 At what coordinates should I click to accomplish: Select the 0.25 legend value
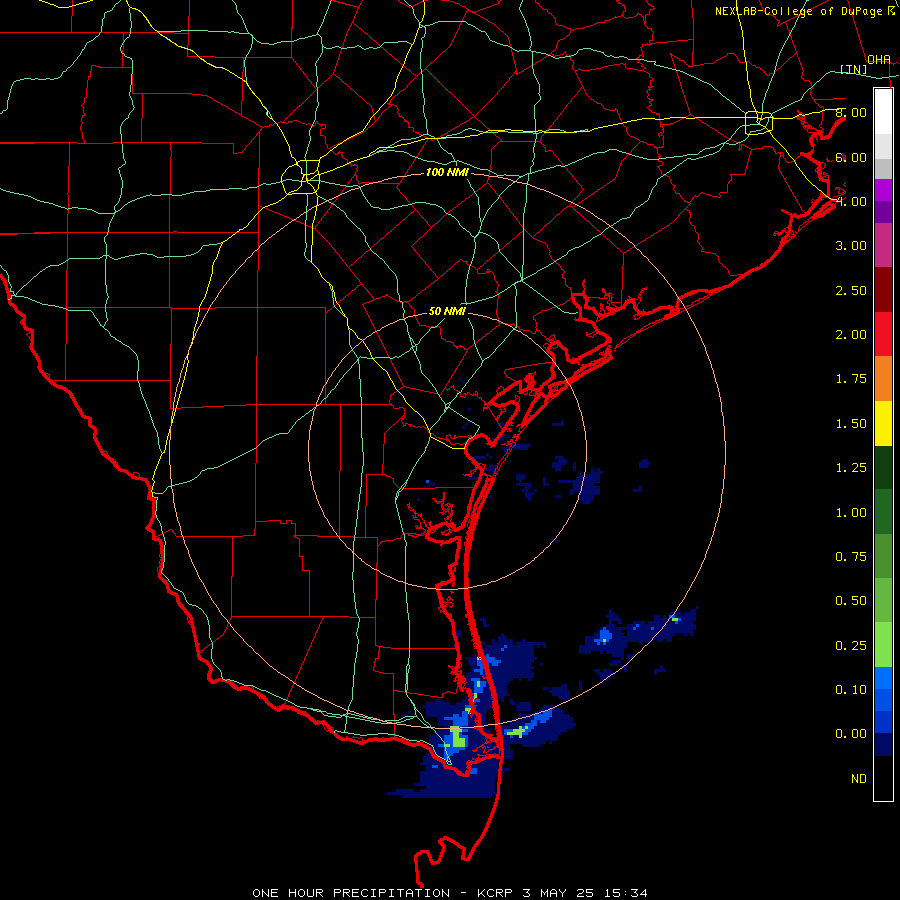[851, 646]
